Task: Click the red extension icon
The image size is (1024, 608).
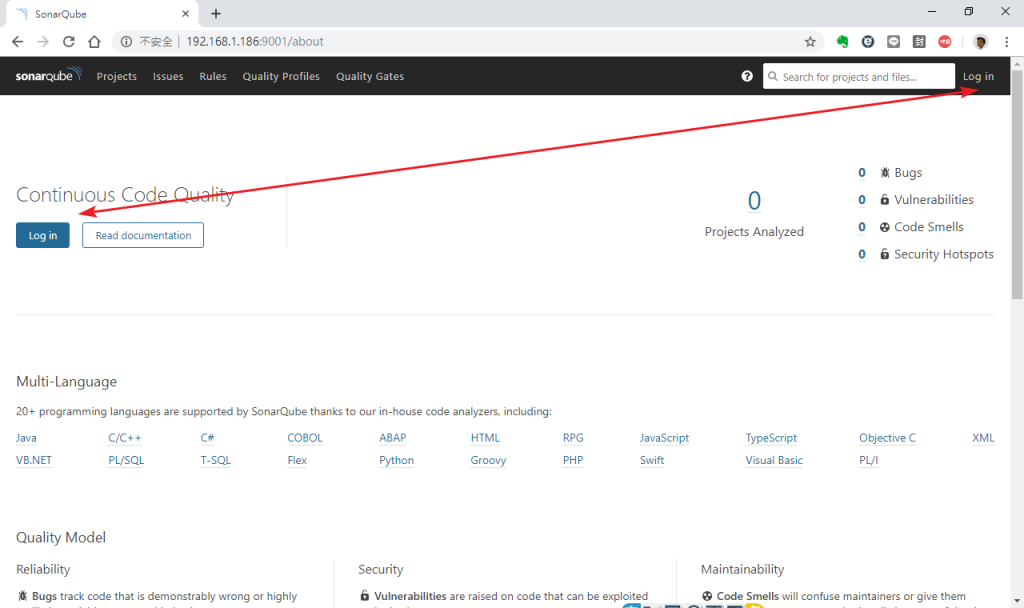Action: click(944, 42)
